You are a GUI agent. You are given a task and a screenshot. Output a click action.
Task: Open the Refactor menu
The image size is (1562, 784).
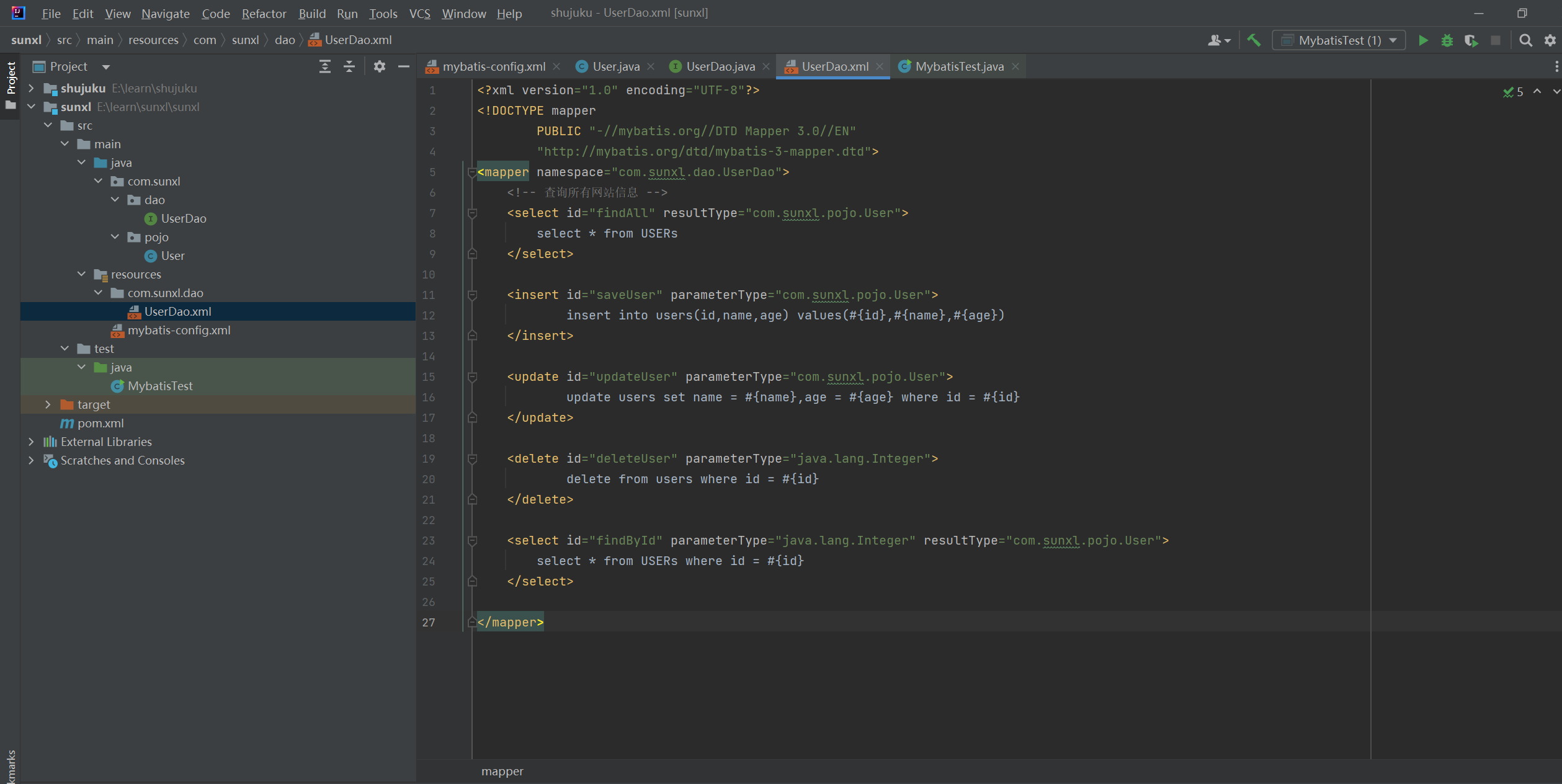coord(264,13)
